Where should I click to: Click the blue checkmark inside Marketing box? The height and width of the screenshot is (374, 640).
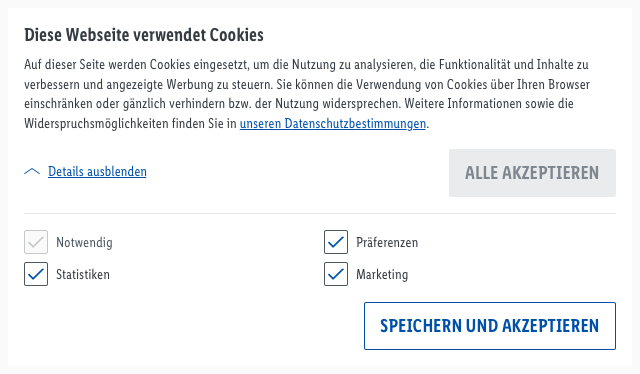point(336,274)
